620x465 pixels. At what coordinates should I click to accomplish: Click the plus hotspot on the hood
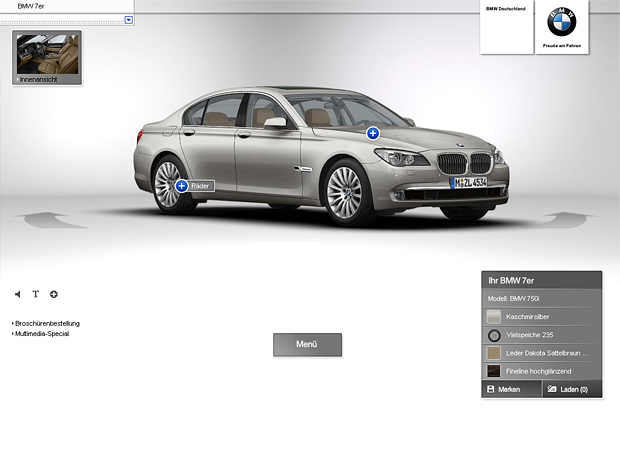(372, 133)
